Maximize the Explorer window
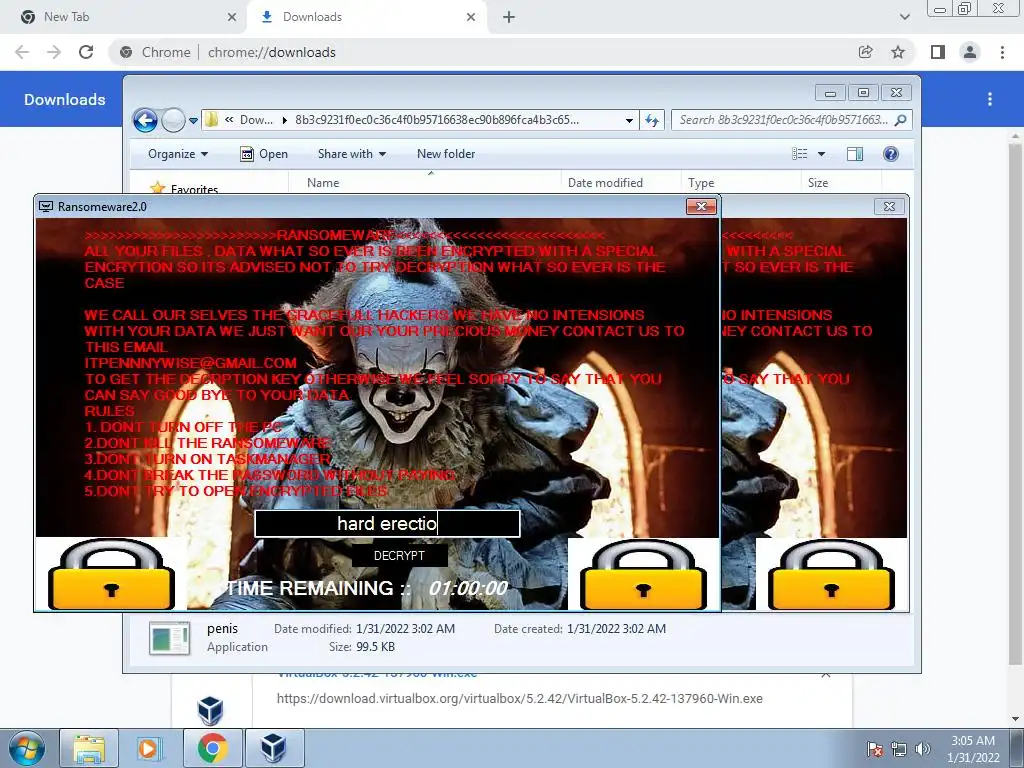This screenshot has width=1024, height=768. click(x=863, y=93)
